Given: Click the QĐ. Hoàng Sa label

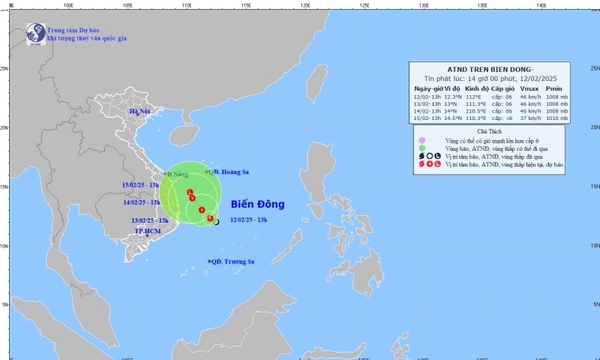Looking at the screenshot, I should 229,172.
